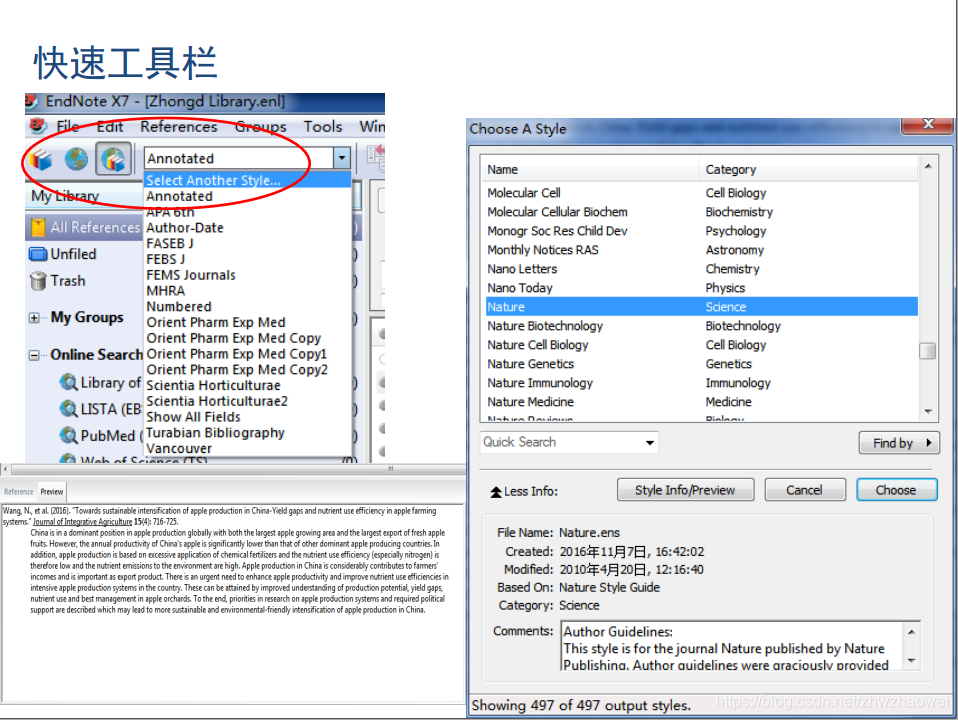Image resolution: width=958 pixels, height=720 pixels.
Task: Select Orient Pharm Exp Med Copy1 style
Action: pos(247,354)
